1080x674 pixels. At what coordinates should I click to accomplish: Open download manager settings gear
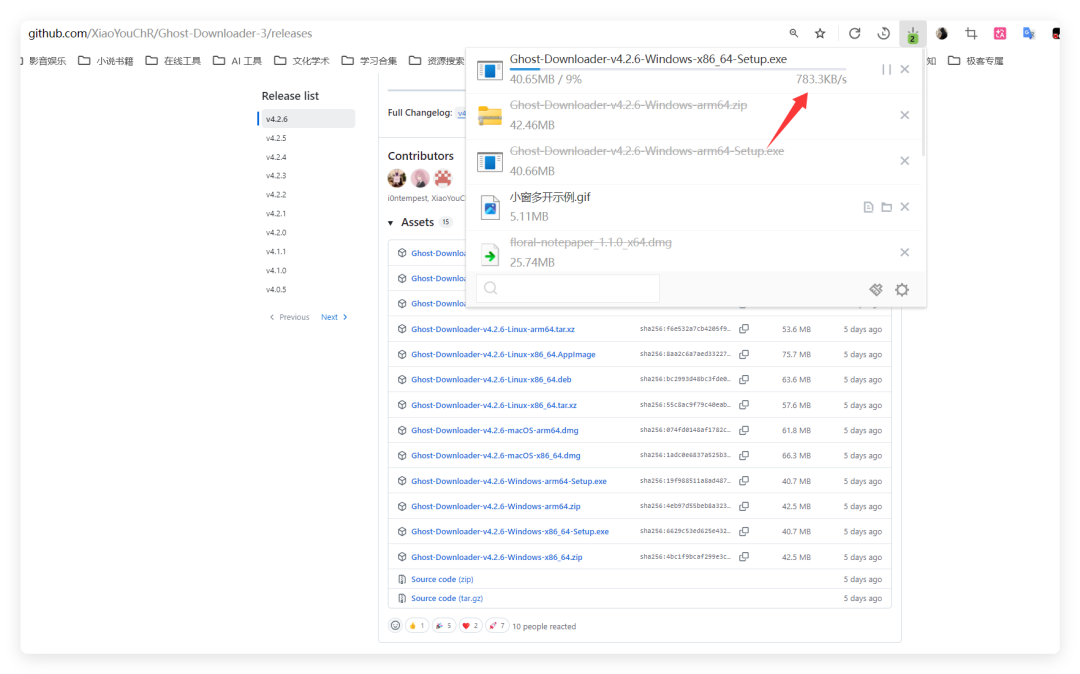pos(902,289)
